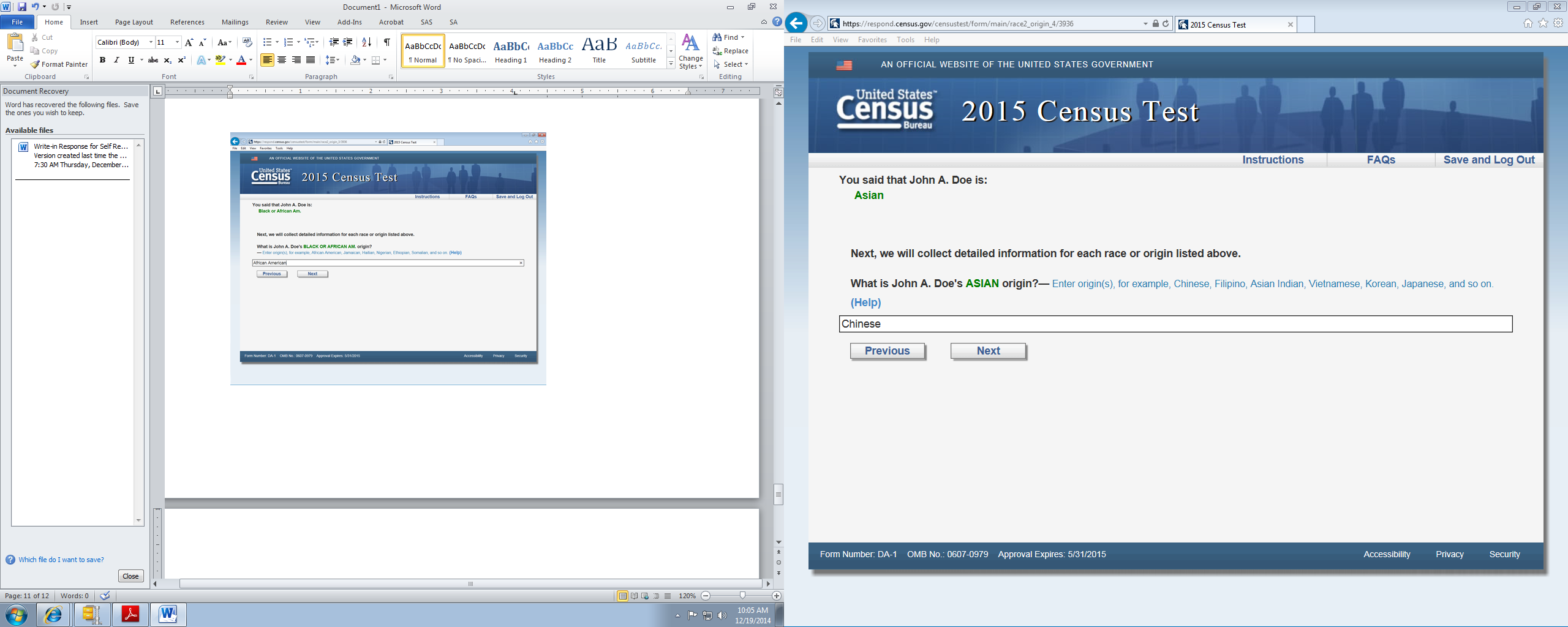Toggle Bold formatting in the ribbon
Screen dimensions: 1568x627
point(102,60)
